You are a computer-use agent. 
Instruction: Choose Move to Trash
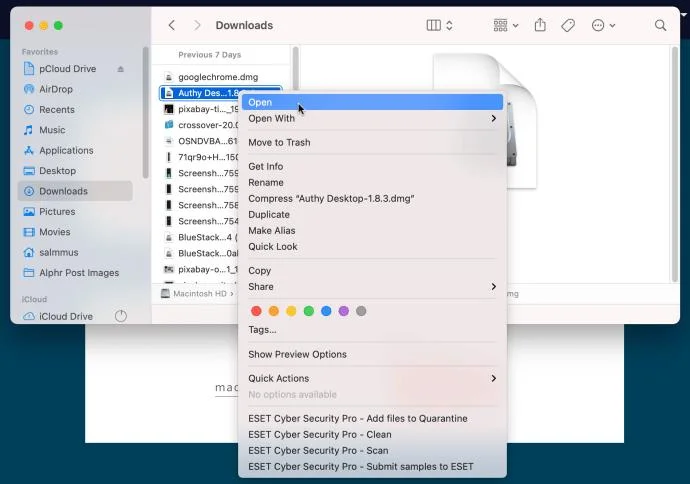(x=372, y=143)
